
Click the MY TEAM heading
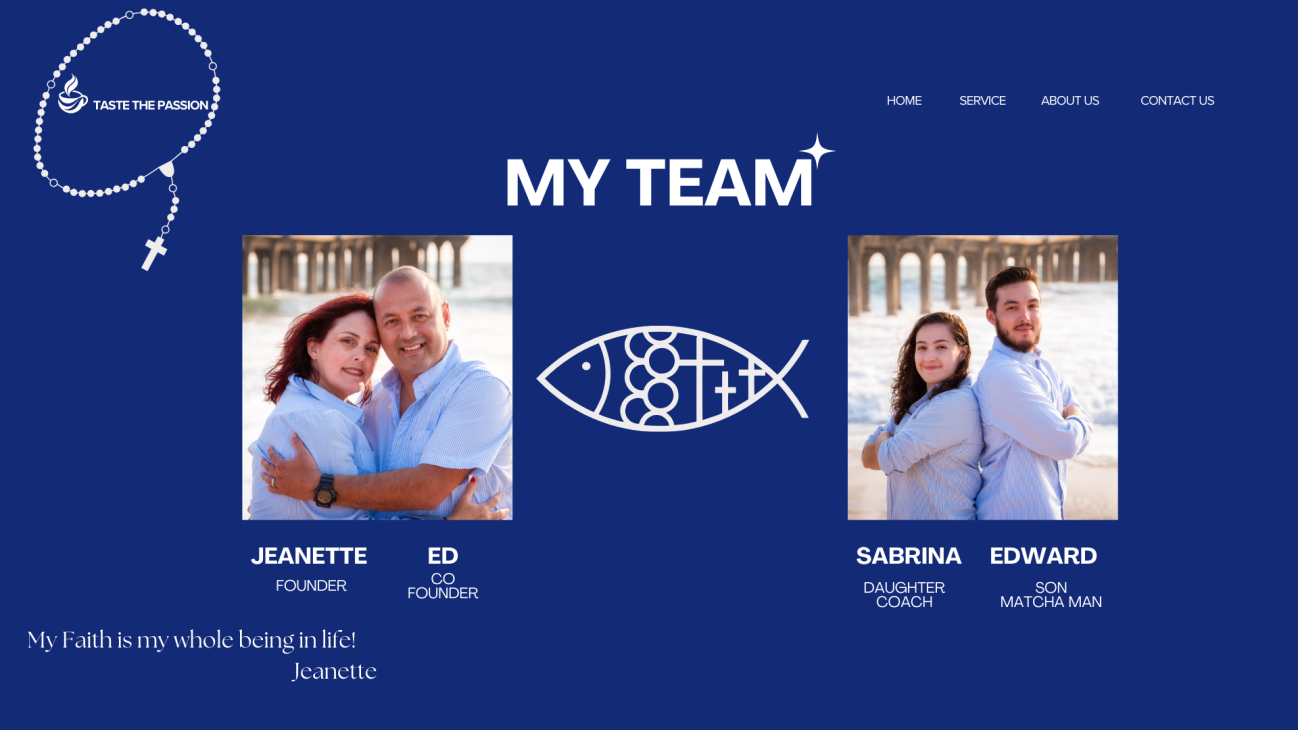pos(659,182)
